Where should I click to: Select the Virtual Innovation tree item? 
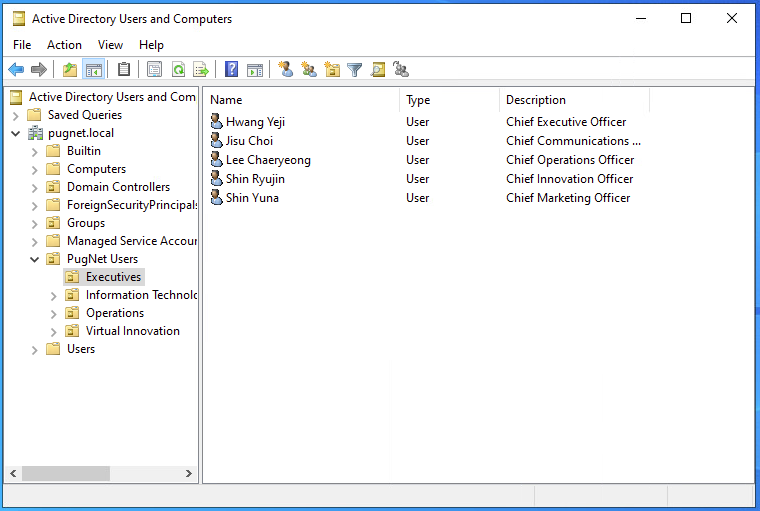point(133,331)
